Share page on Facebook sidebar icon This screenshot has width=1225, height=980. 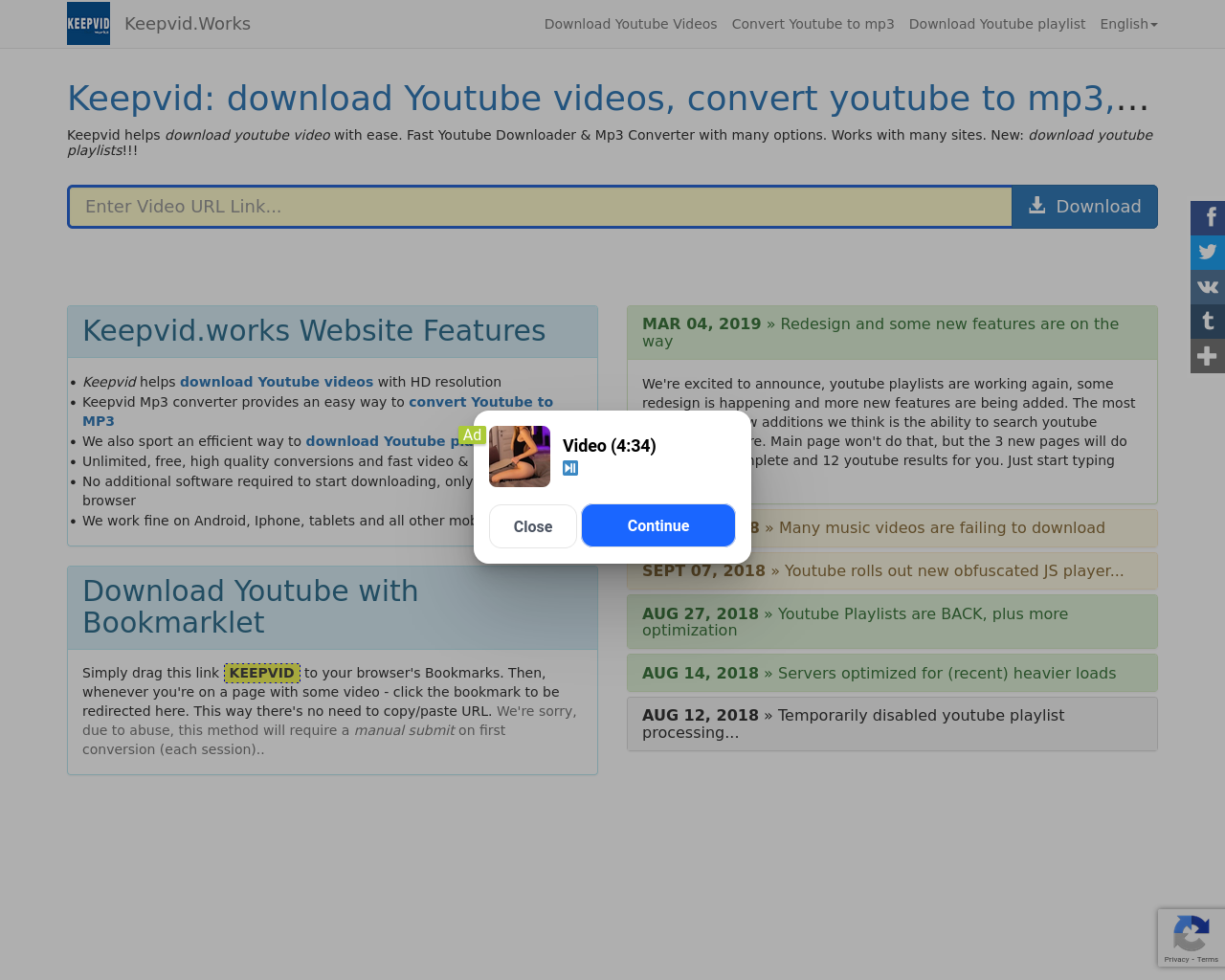click(1208, 218)
